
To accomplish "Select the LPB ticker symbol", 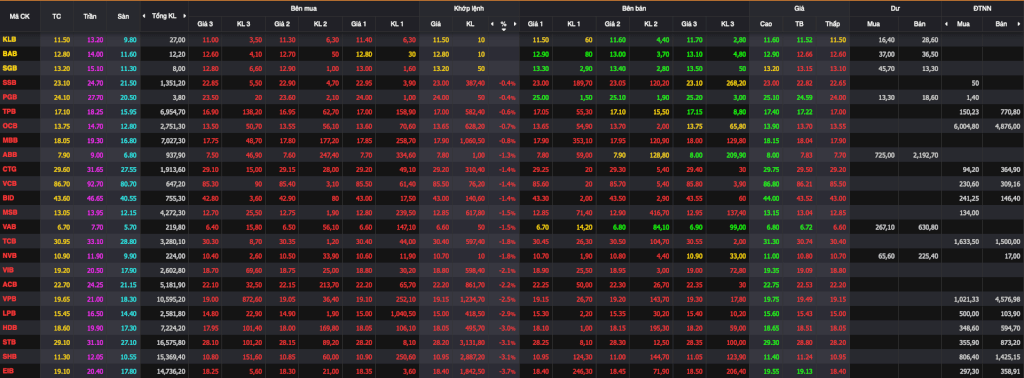I will [10, 313].
